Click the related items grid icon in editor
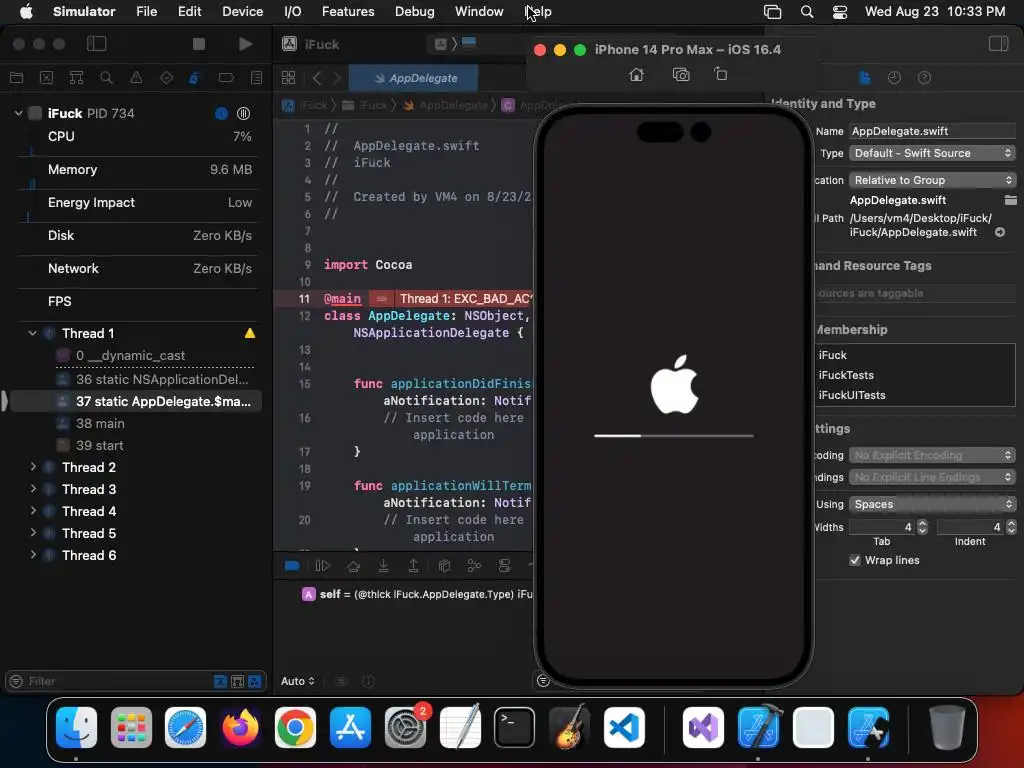1024x768 pixels. (x=288, y=78)
